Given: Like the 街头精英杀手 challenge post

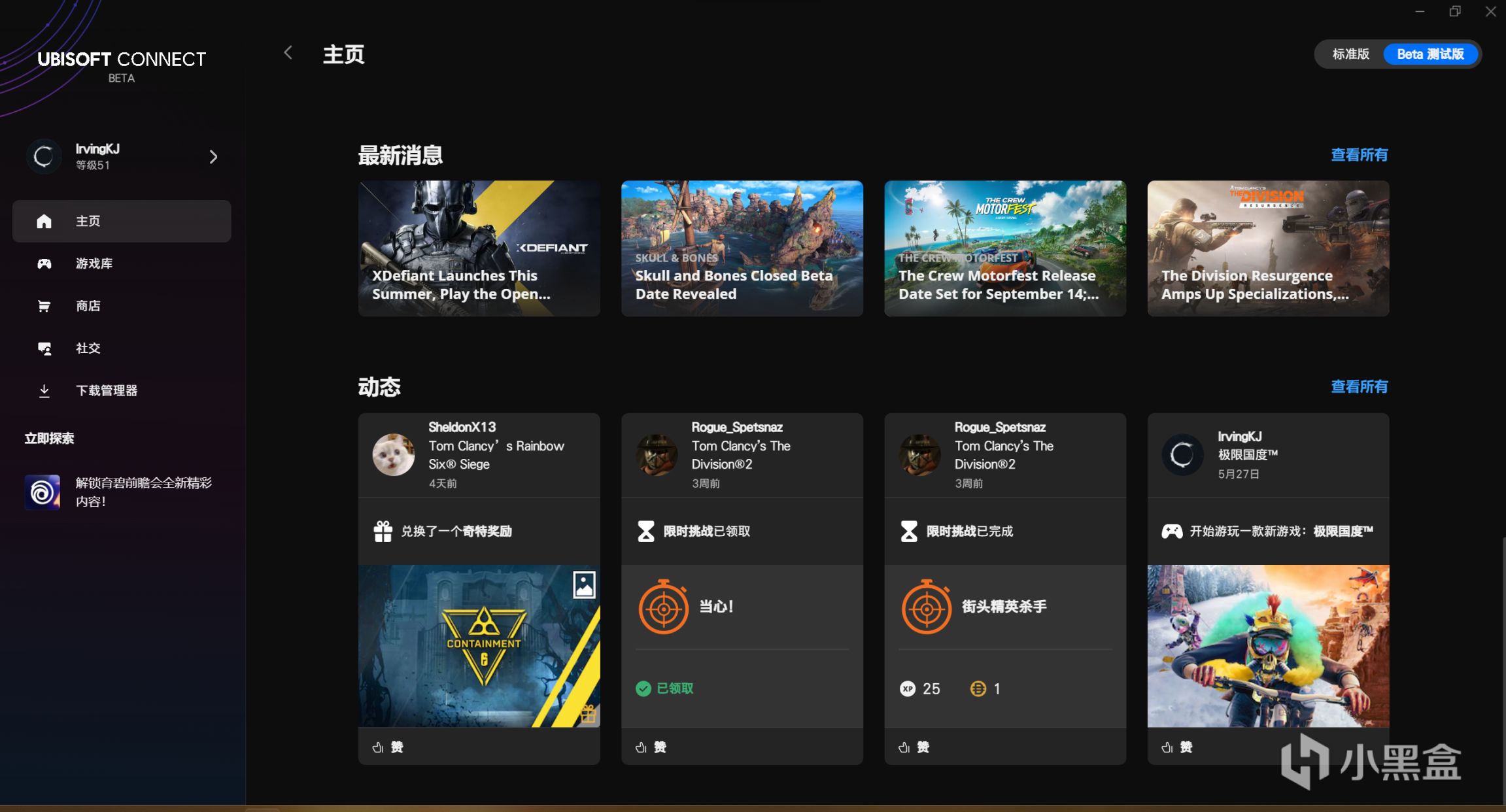Looking at the screenshot, I should point(914,747).
